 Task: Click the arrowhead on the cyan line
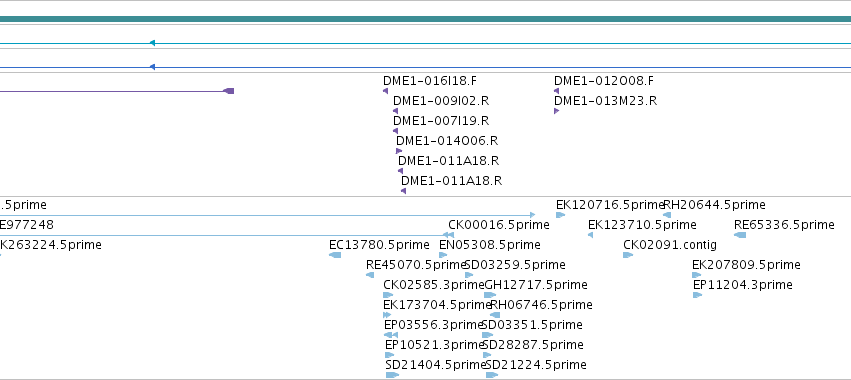[x=153, y=43]
